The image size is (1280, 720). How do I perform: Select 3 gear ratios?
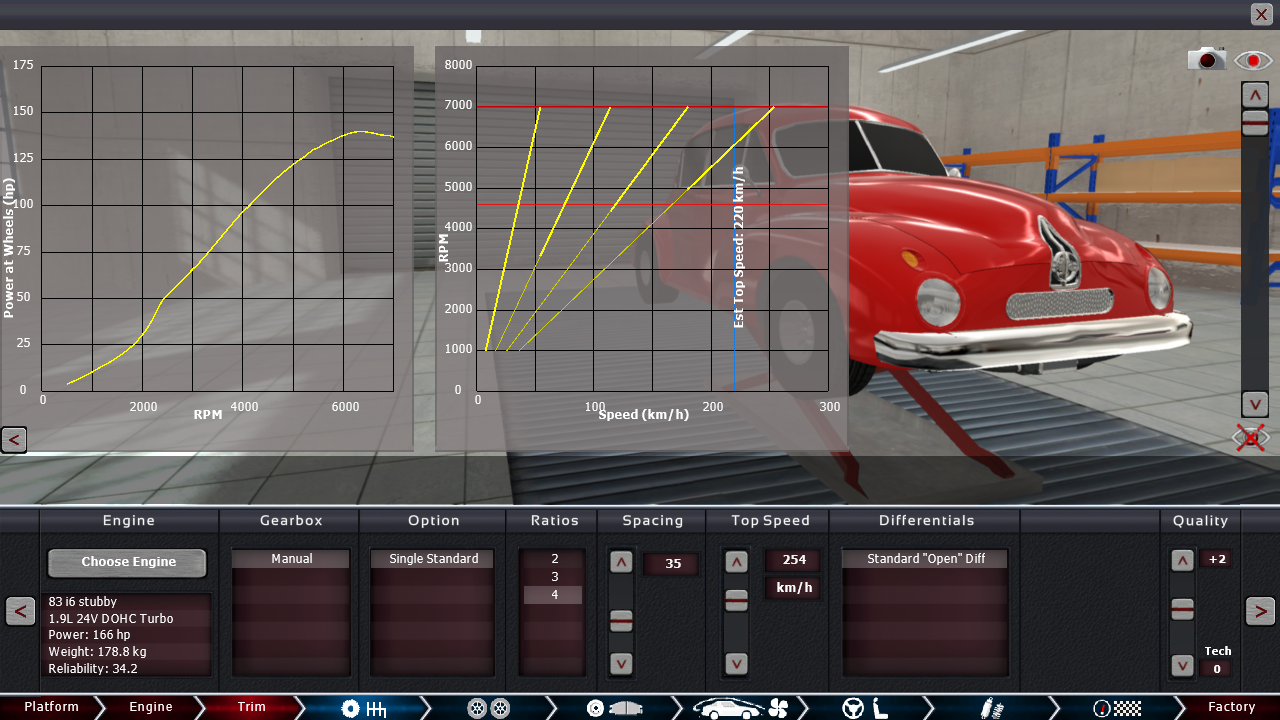point(554,577)
